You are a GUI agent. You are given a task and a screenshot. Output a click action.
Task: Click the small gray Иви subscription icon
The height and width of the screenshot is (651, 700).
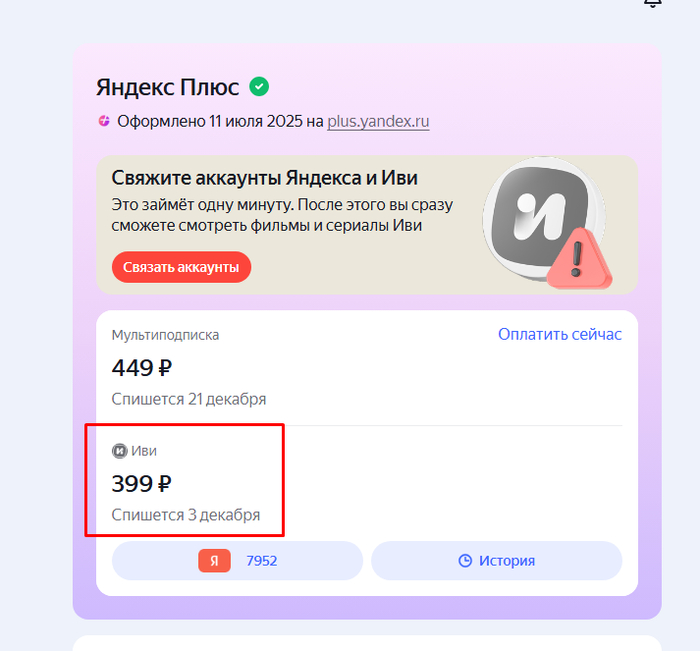pos(119,450)
